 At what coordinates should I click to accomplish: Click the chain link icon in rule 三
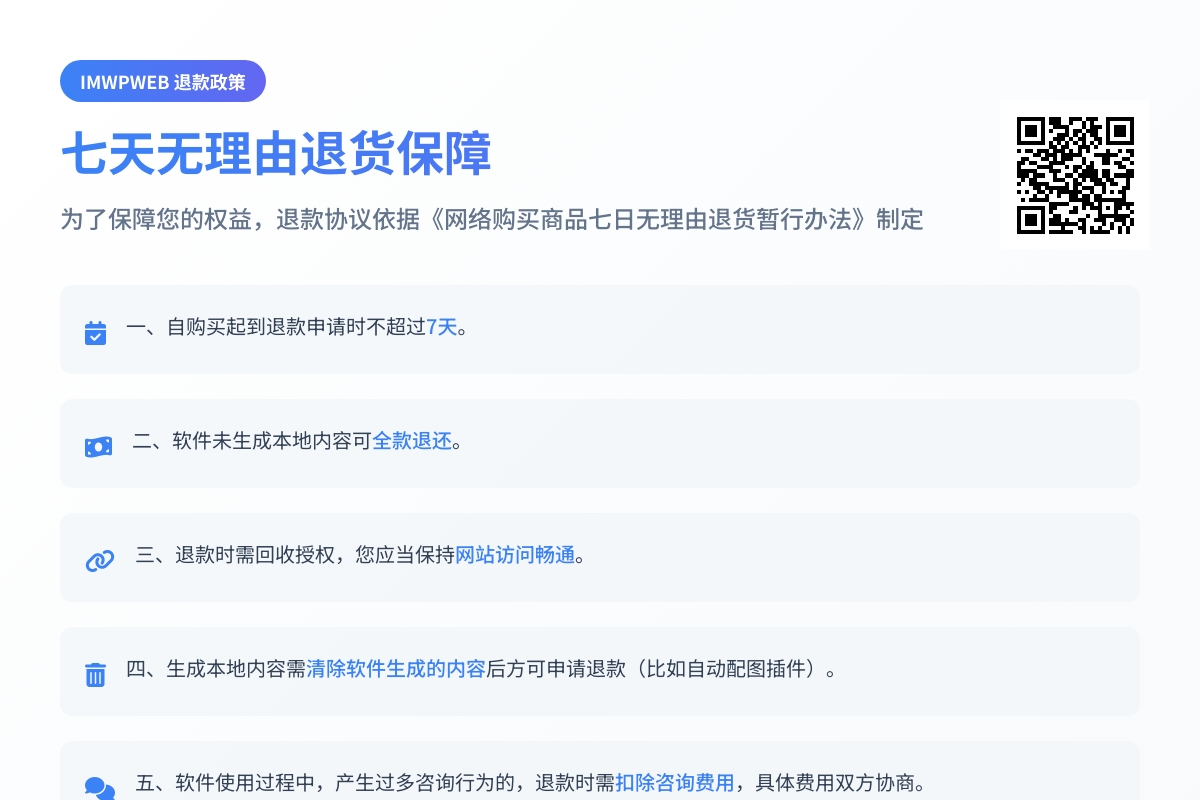(99, 560)
